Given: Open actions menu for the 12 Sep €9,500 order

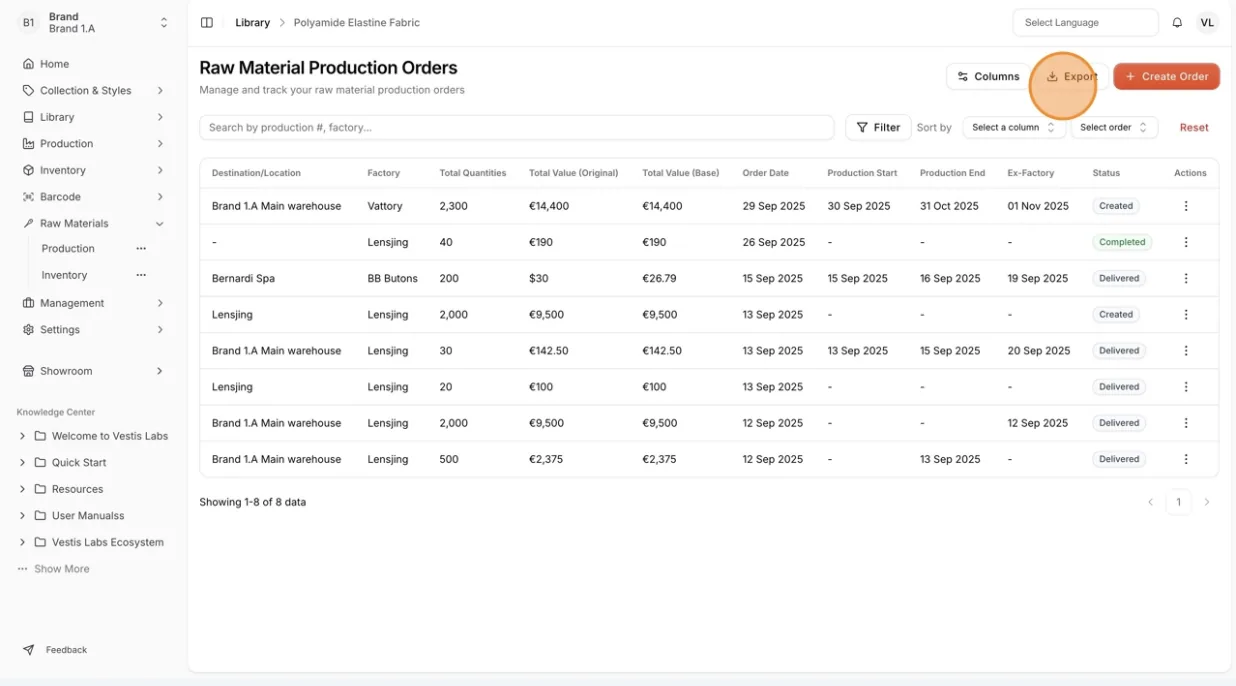Looking at the screenshot, I should point(1186,423).
